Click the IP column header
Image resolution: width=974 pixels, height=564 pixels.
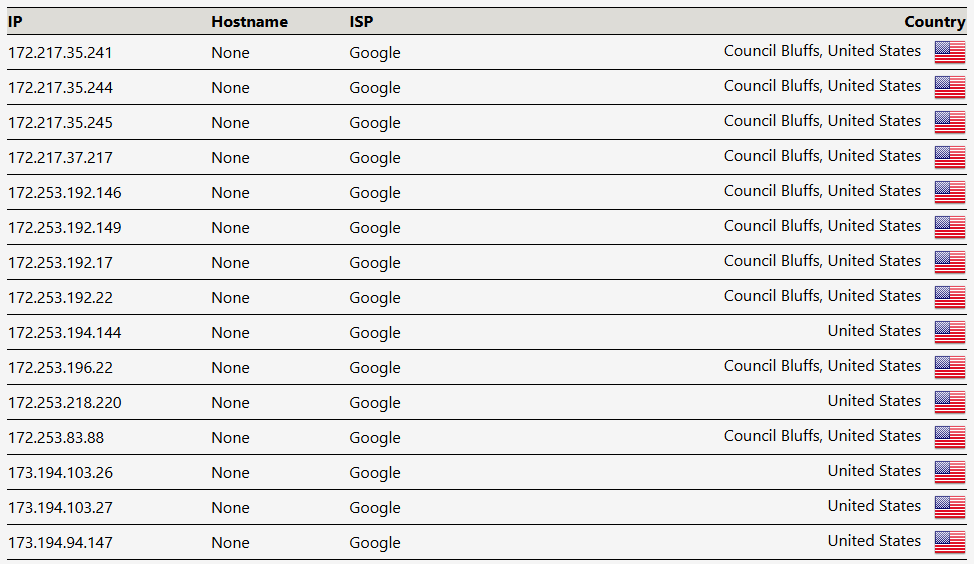point(15,21)
